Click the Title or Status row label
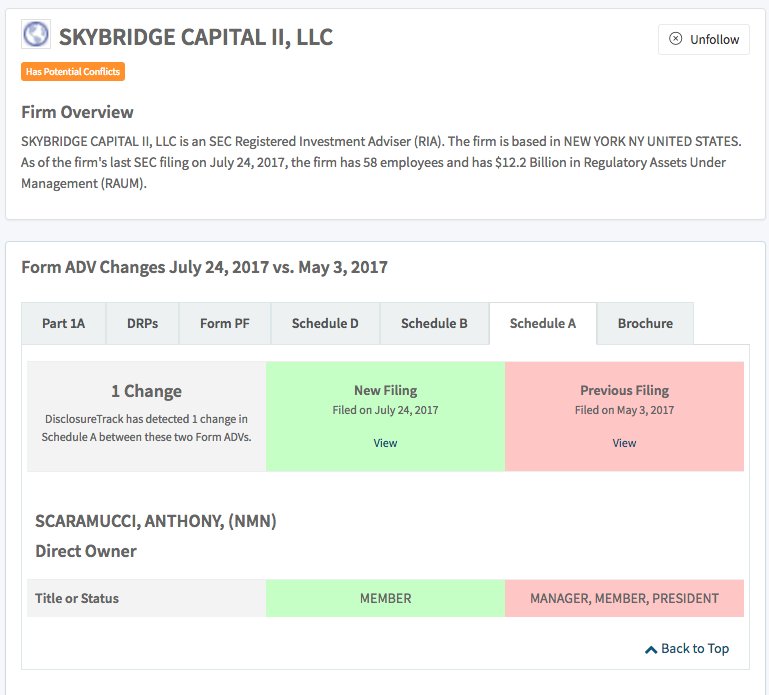Viewport: 769px width, 695px height. [x=77, y=598]
